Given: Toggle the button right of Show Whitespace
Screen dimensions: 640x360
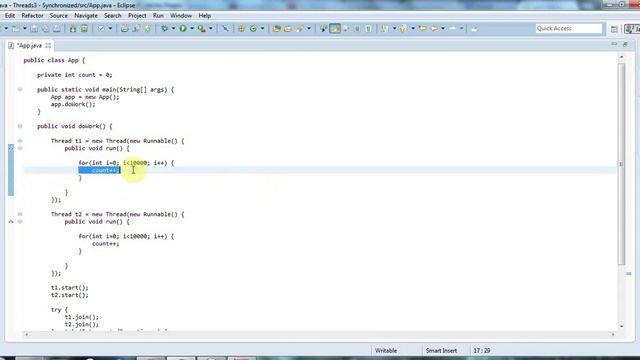Looking at the screenshot, I should [x=368, y=29].
